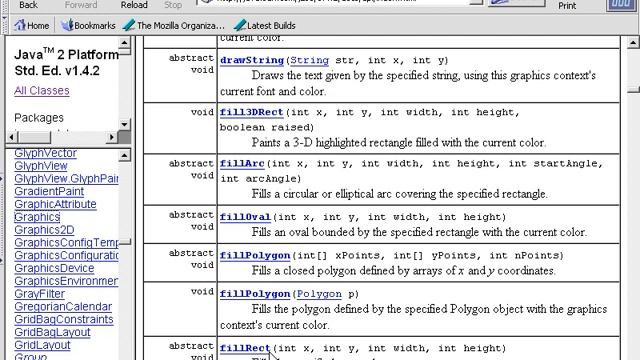Click packages frame scroll right arrow
This screenshot has width=640, height=360.
111,137
